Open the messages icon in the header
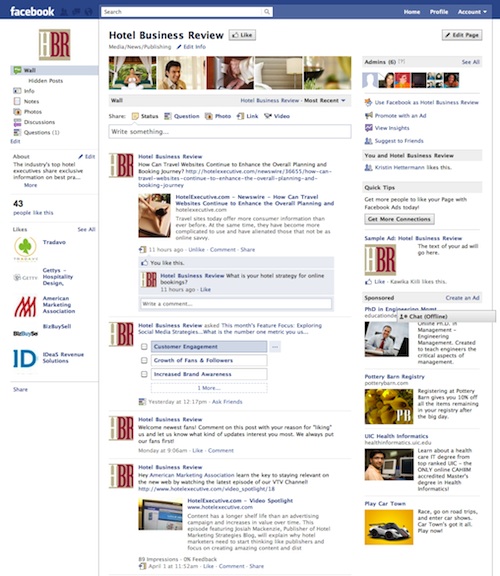This screenshot has height=576, width=500. point(76,12)
